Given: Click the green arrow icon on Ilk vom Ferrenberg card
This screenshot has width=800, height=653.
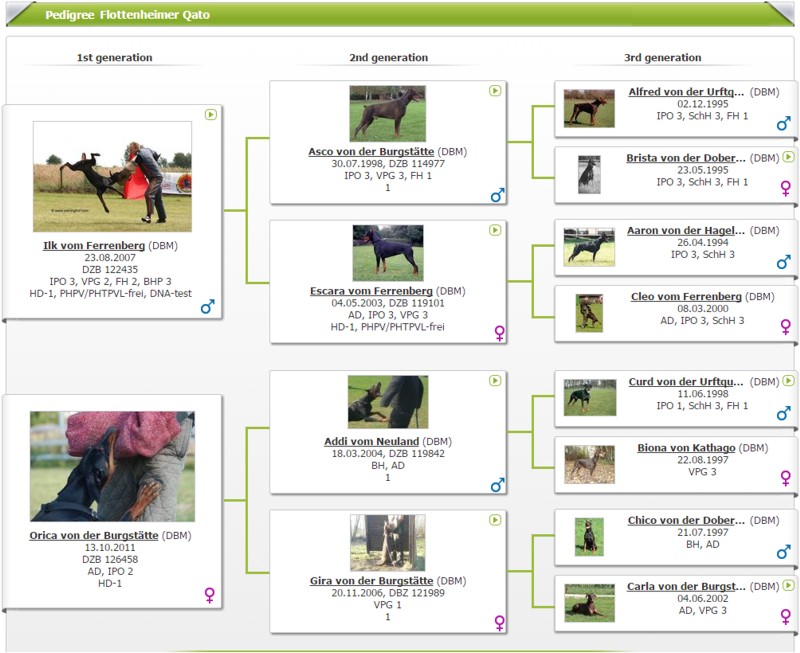Looking at the screenshot, I should pos(210,114).
